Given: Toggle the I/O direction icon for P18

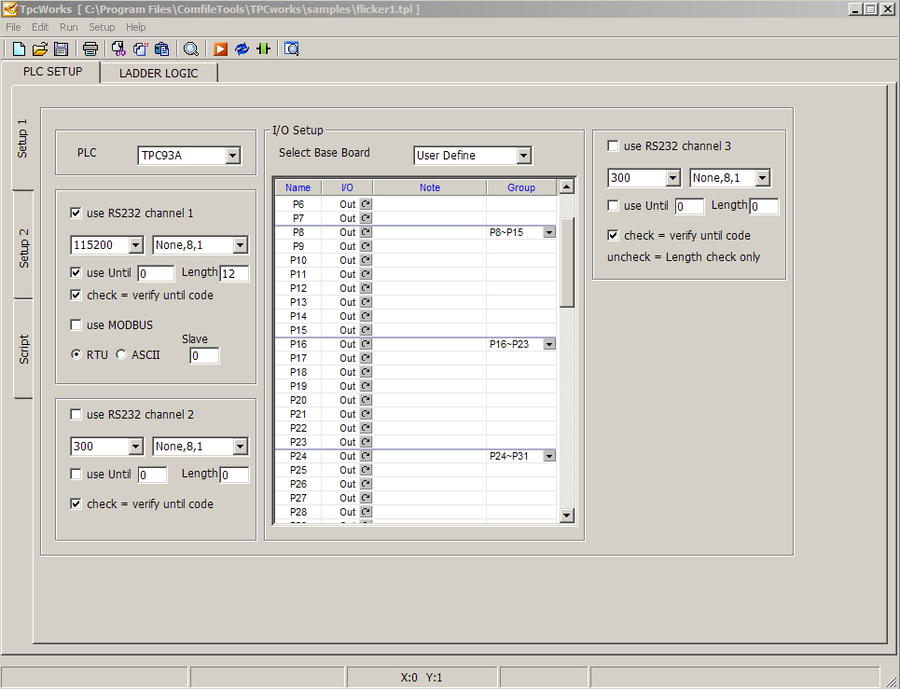Looking at the screenshot, I should click(x=366, y=372).
